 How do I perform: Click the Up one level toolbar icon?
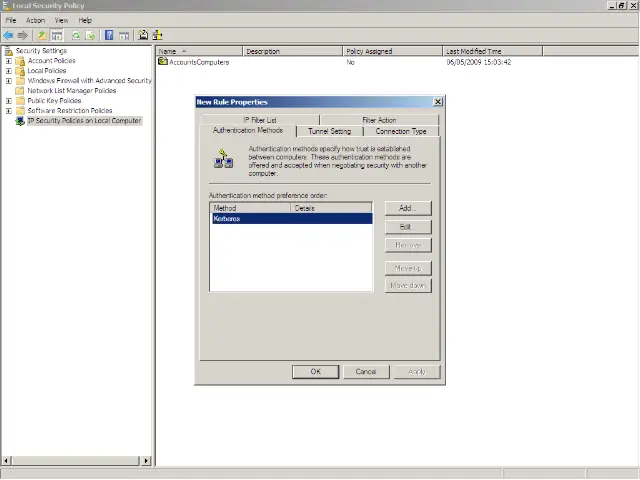click(42, 36)
